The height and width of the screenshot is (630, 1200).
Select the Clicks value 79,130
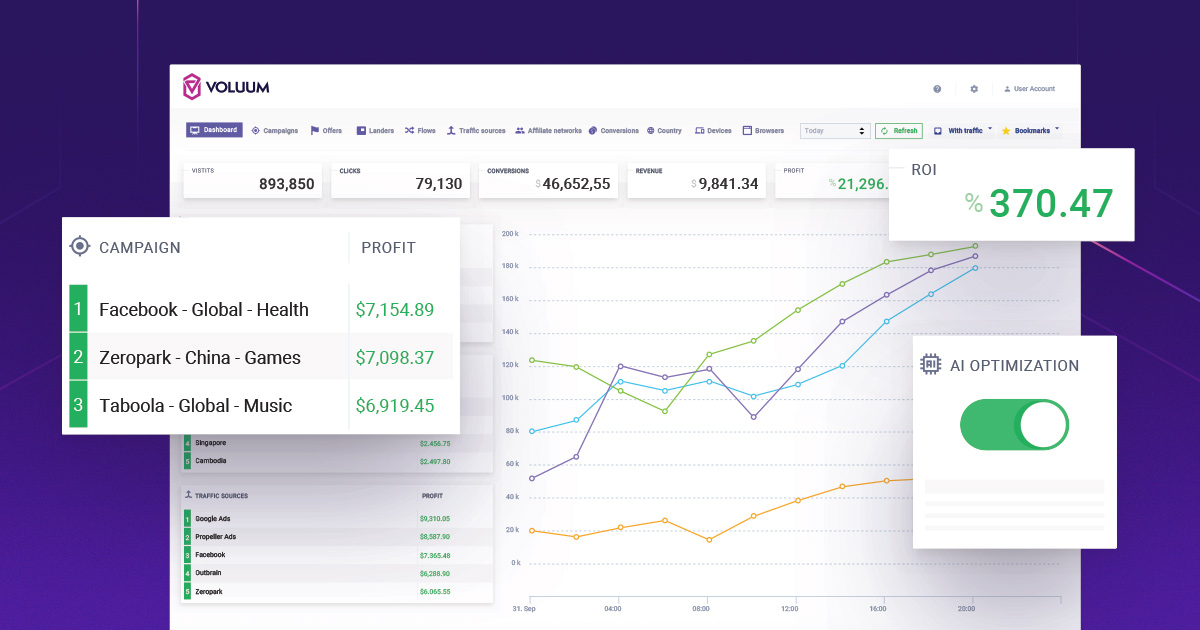pos(439,184)
